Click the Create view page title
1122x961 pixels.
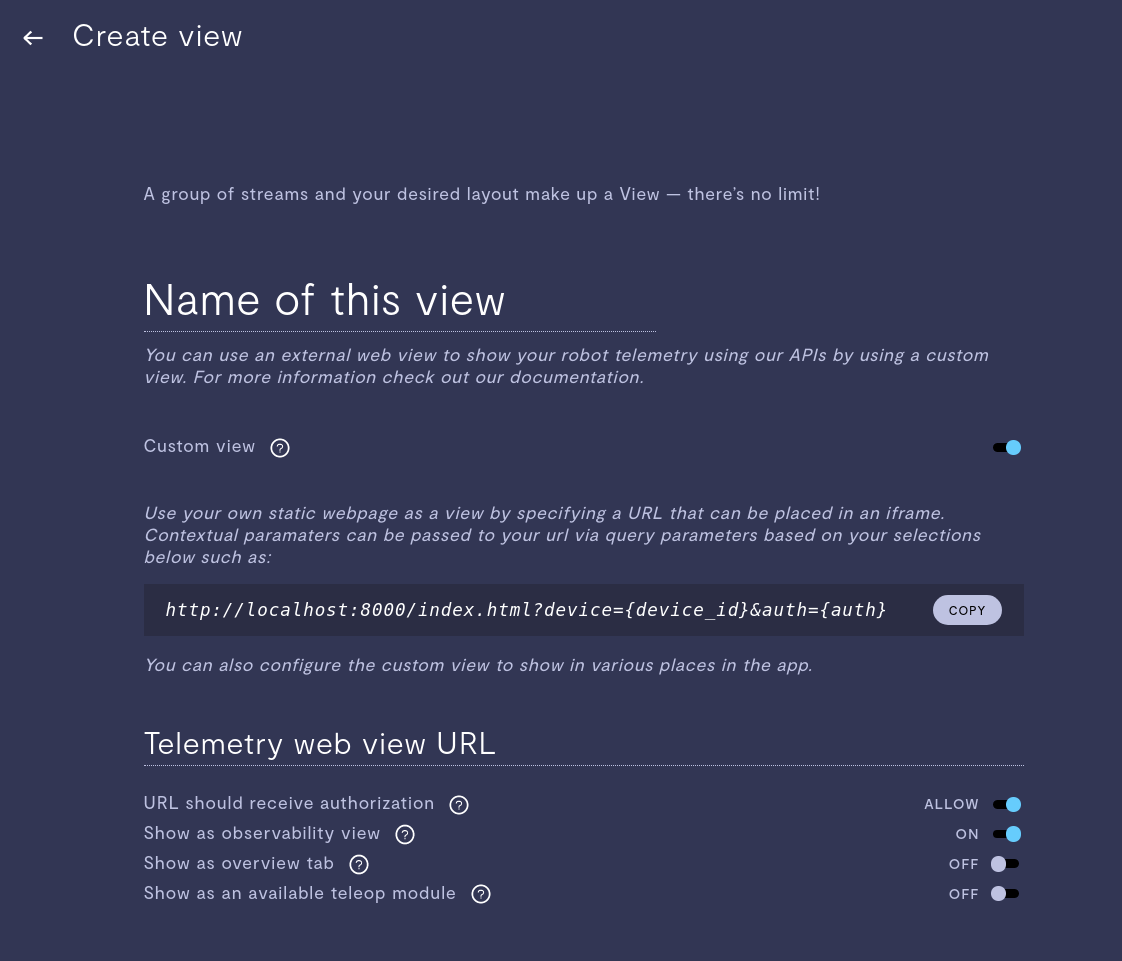click(157, 36)
